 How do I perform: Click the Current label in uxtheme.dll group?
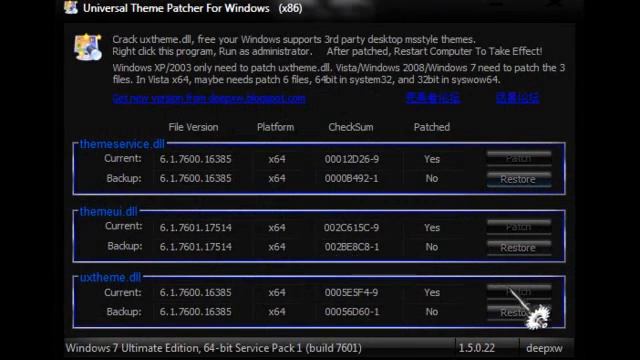pyautogui.click(x=123, y=293)
